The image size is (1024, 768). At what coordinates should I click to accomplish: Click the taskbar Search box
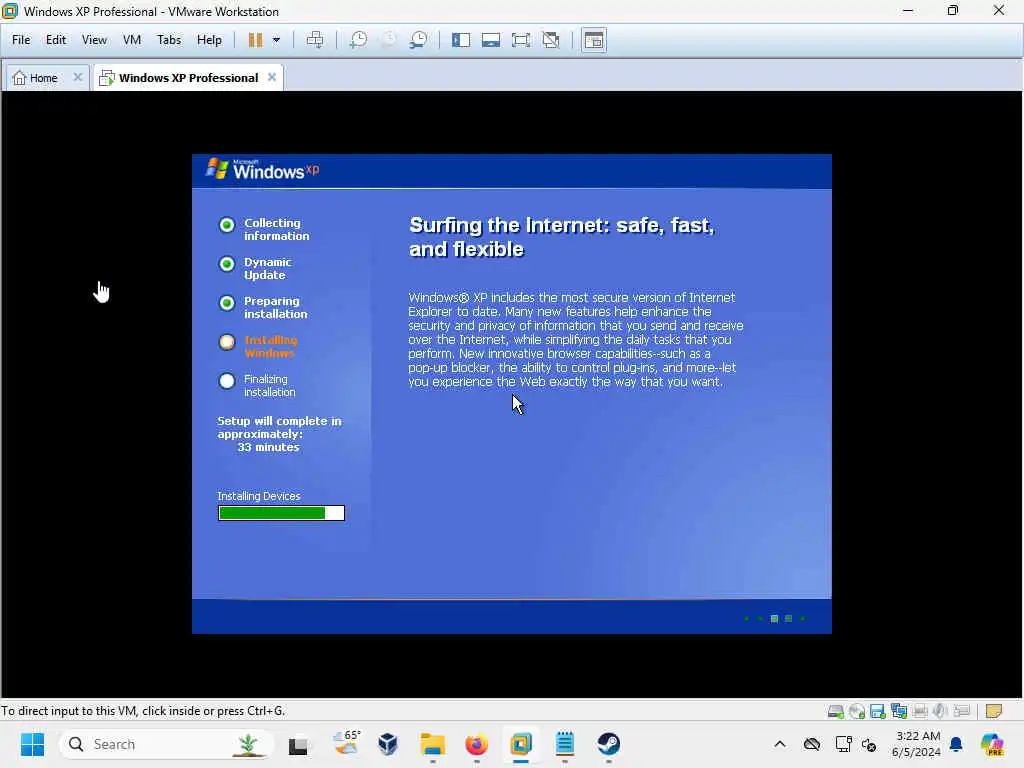click(166, 744)
